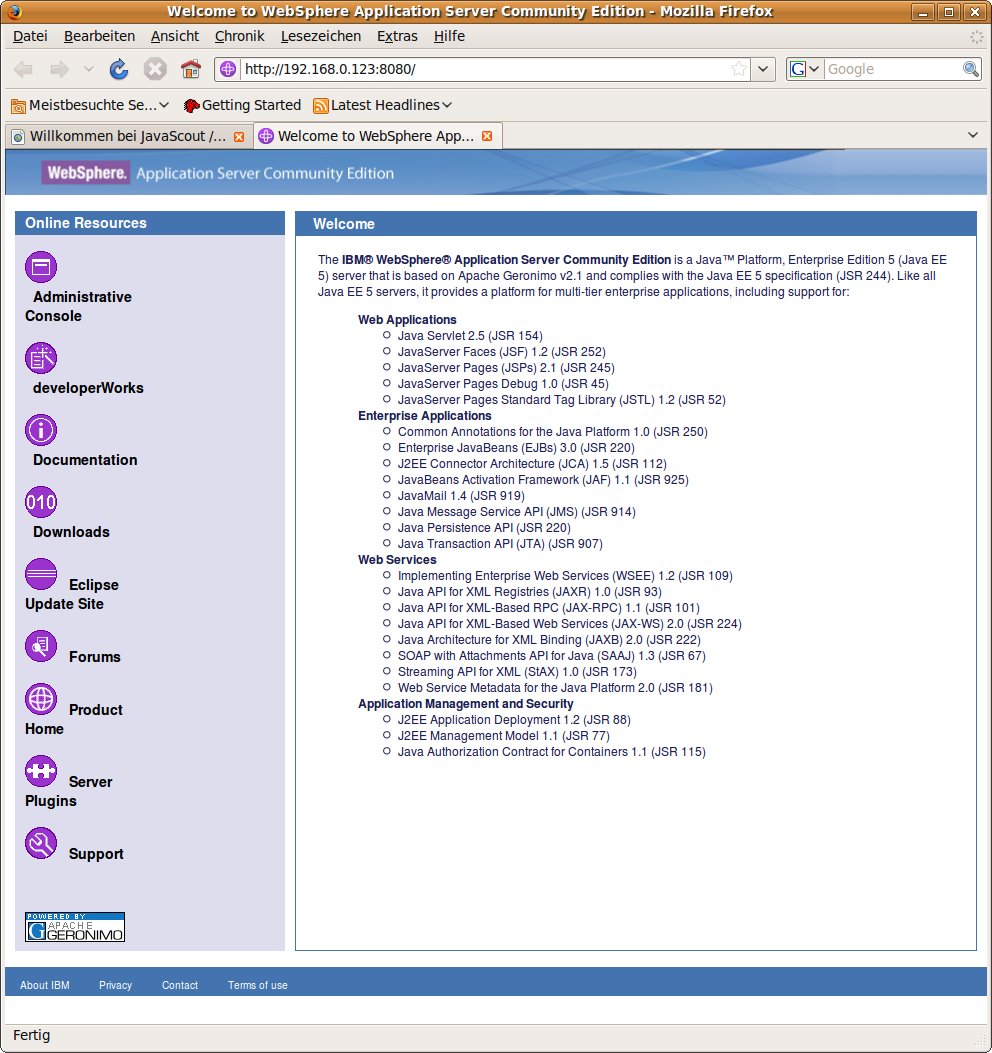Click the Forums icon
The image size is (992, 1053).
41,647
